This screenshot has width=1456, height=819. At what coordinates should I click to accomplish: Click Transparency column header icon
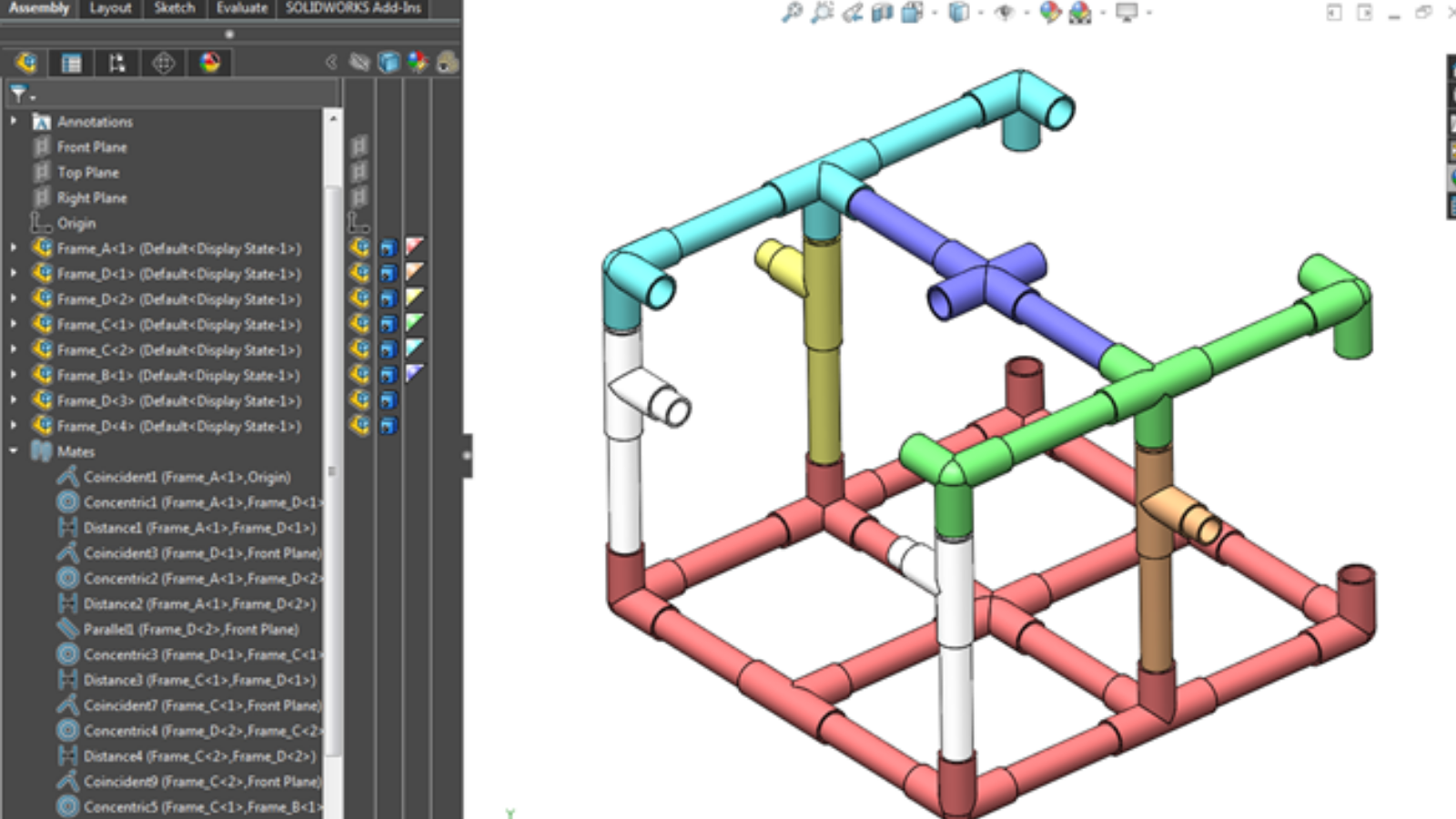pos(447,62)
